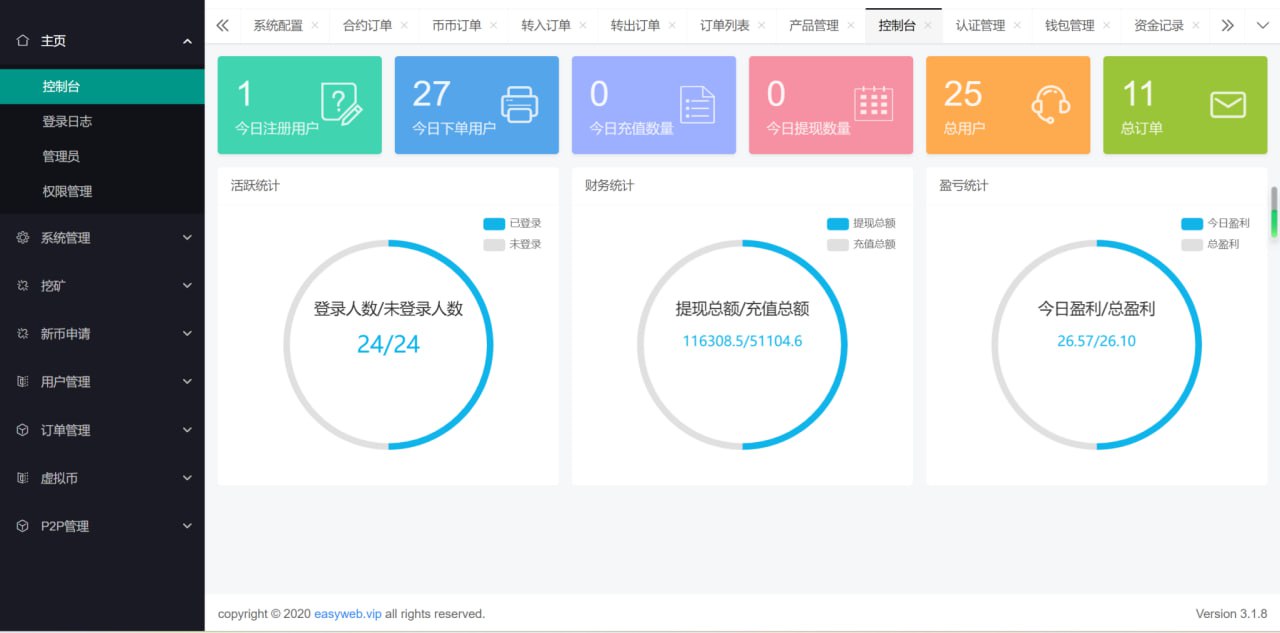1280x633 pixels.
Task: Click the envelope icon on total orders card
Action: point(1228,105)
